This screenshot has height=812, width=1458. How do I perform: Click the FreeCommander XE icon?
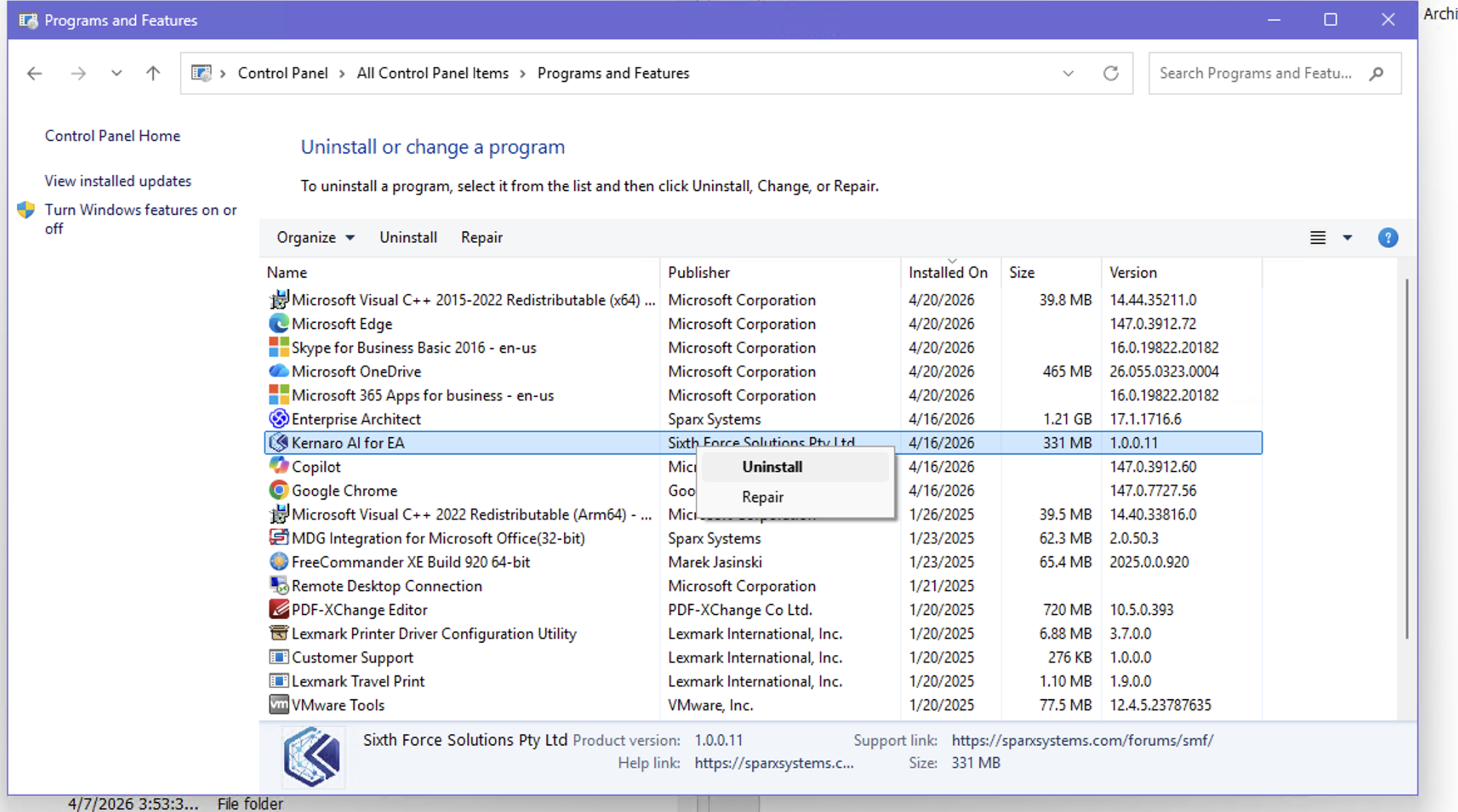(x=279, y=562)
